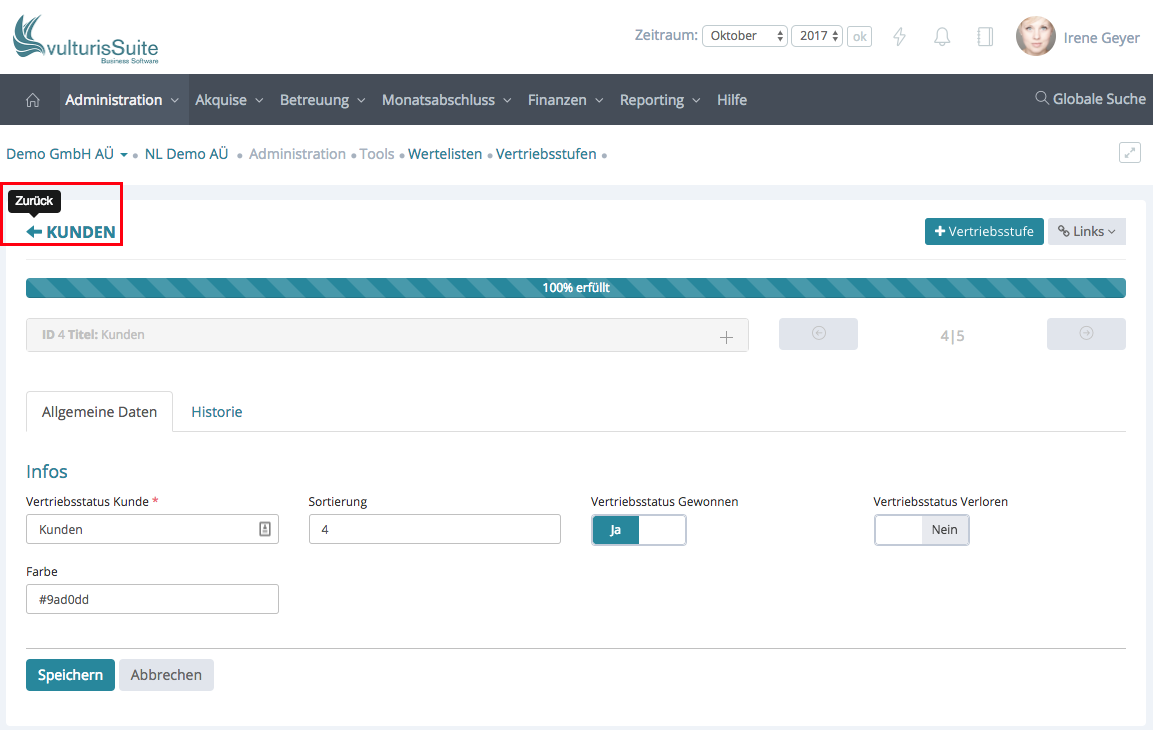This screenshot has height=730, width=1153.
Task: Open the year dropdown showing 2017
Action: [817, 36]
